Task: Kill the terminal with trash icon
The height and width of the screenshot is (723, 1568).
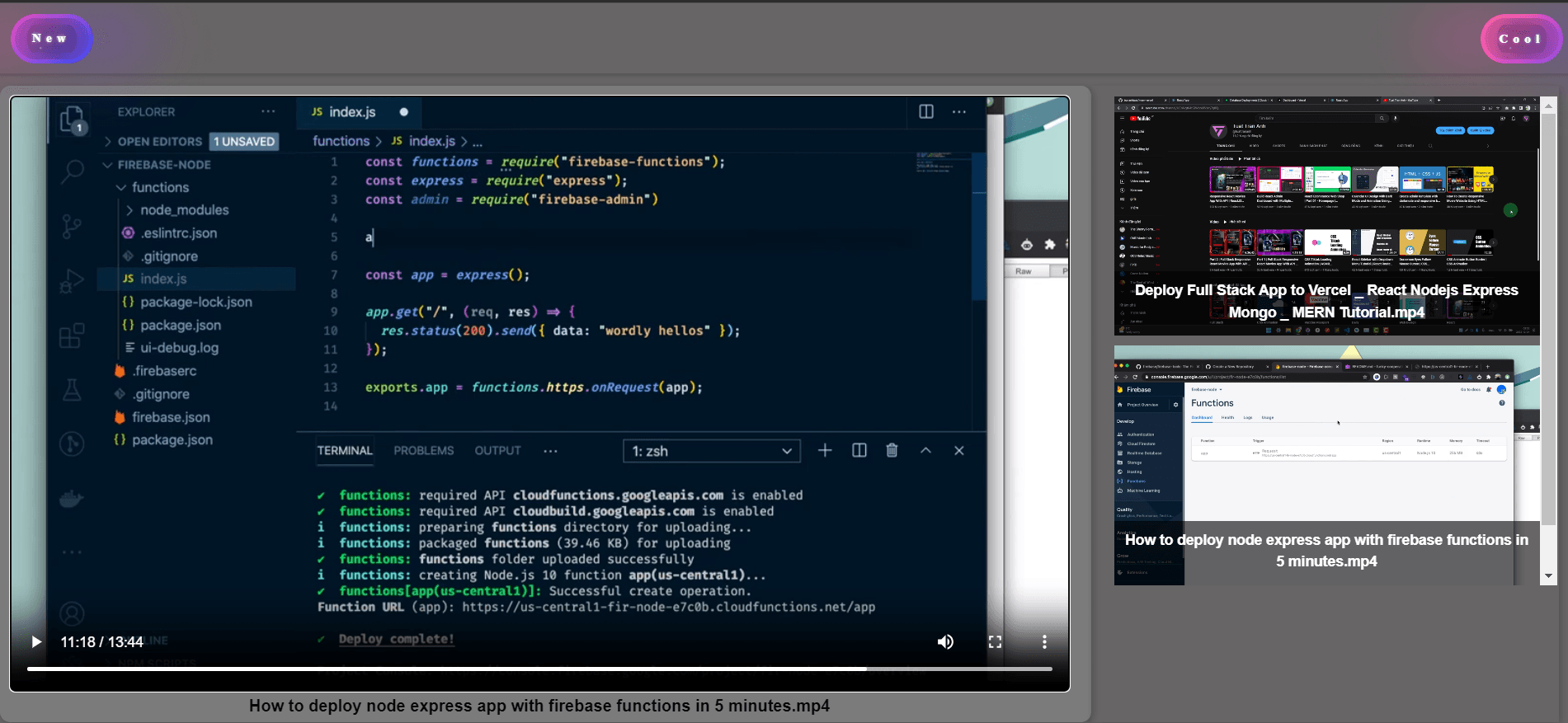Action: pyautogui.click(x=892, y=450)
